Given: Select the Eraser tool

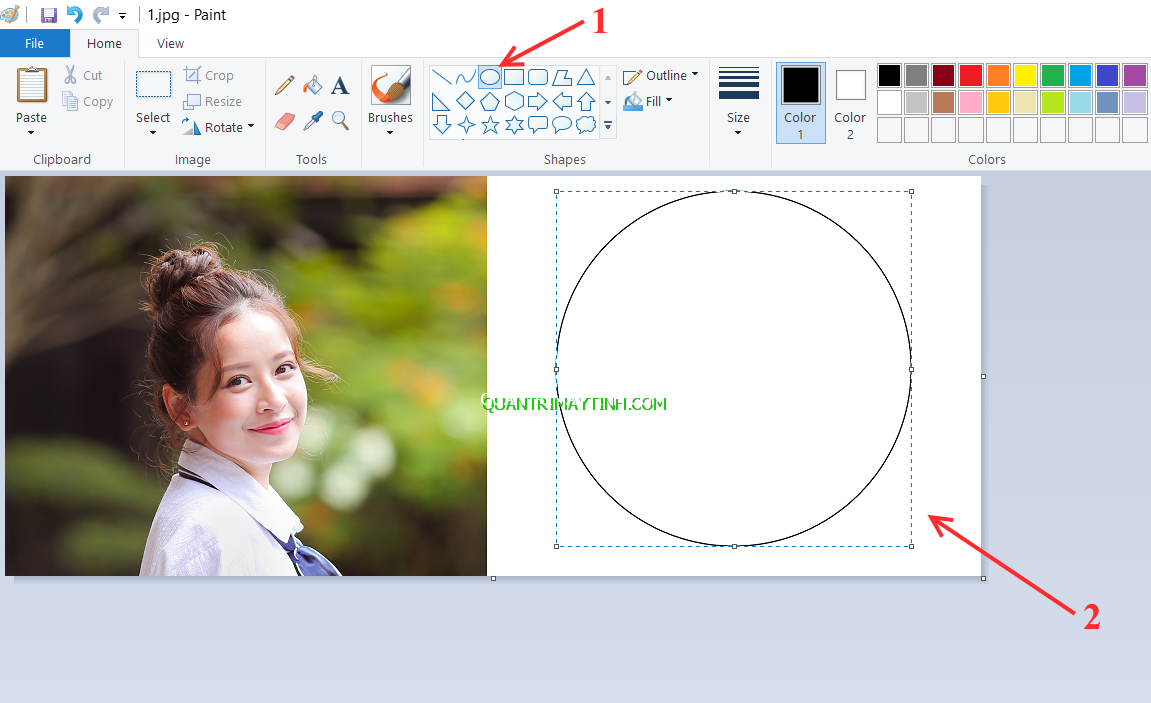Looking at the screenshot, I should point(285,120).
